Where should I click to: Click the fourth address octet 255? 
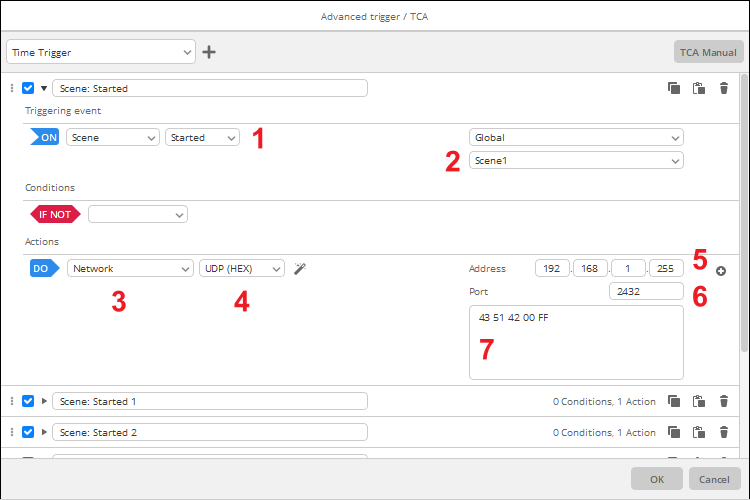666,268
